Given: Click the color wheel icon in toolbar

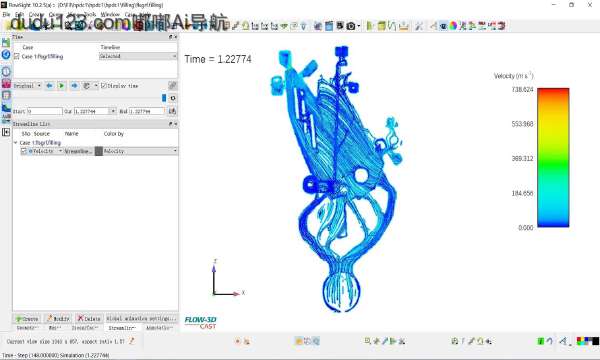Looking at the screenshot, I should point(453,26).
